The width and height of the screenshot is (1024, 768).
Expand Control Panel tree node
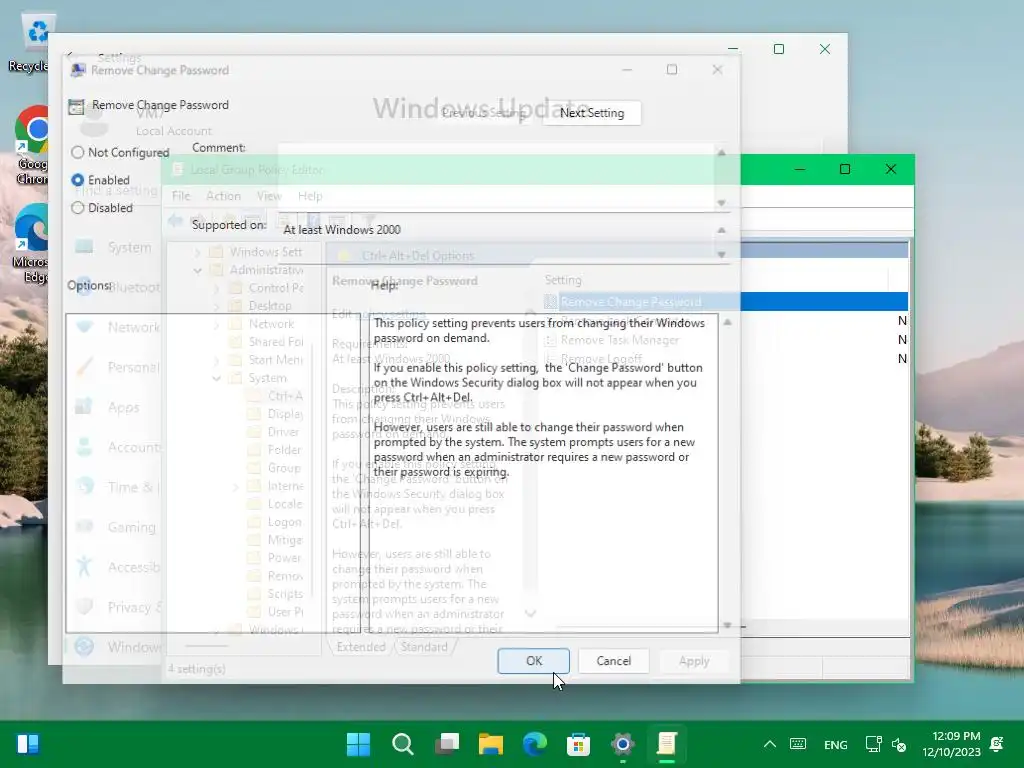tap(216, 288)
